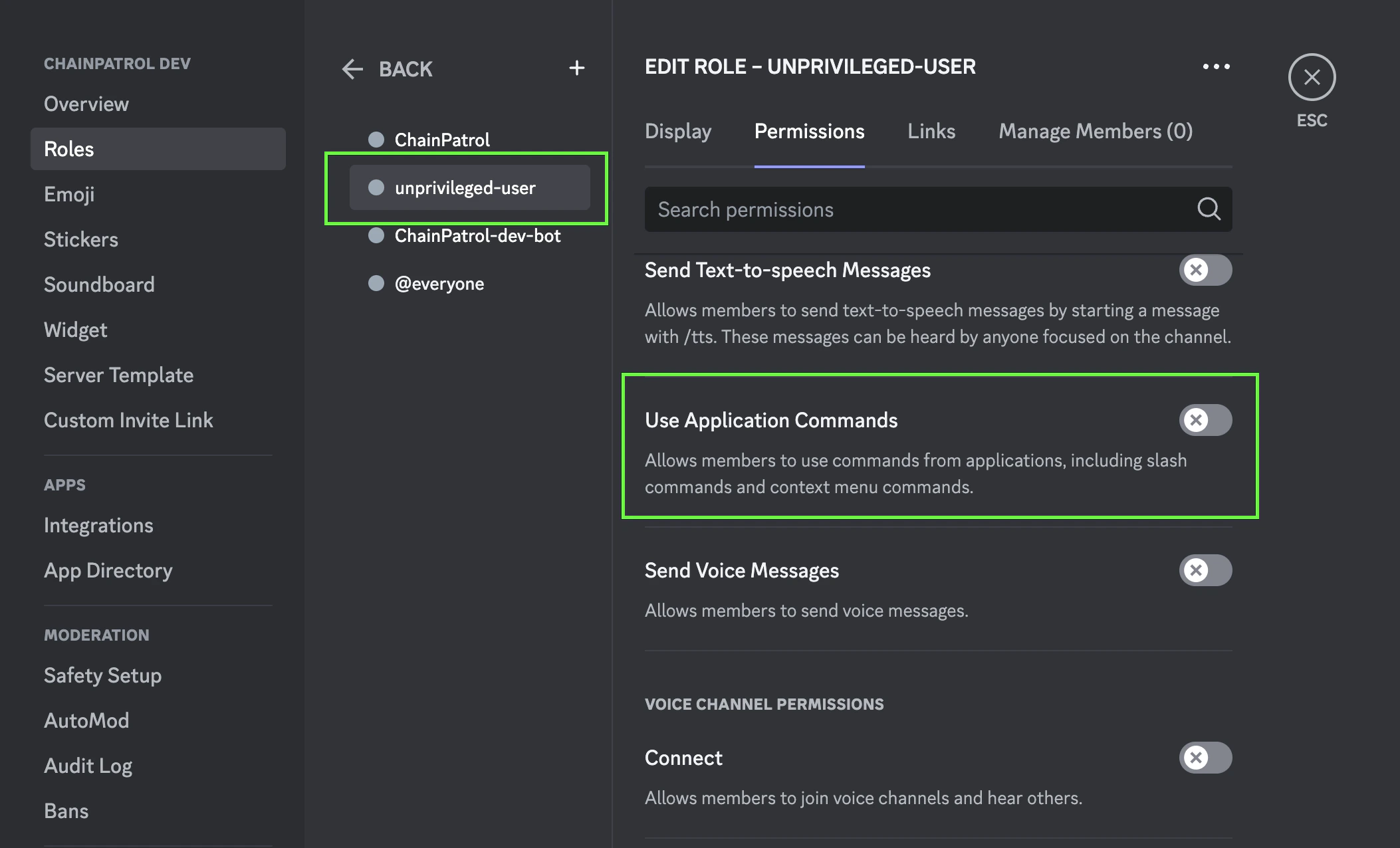Viewport: 1400px width, 848px height.
Task: Open Stickers settings
Action: [158, 239]
